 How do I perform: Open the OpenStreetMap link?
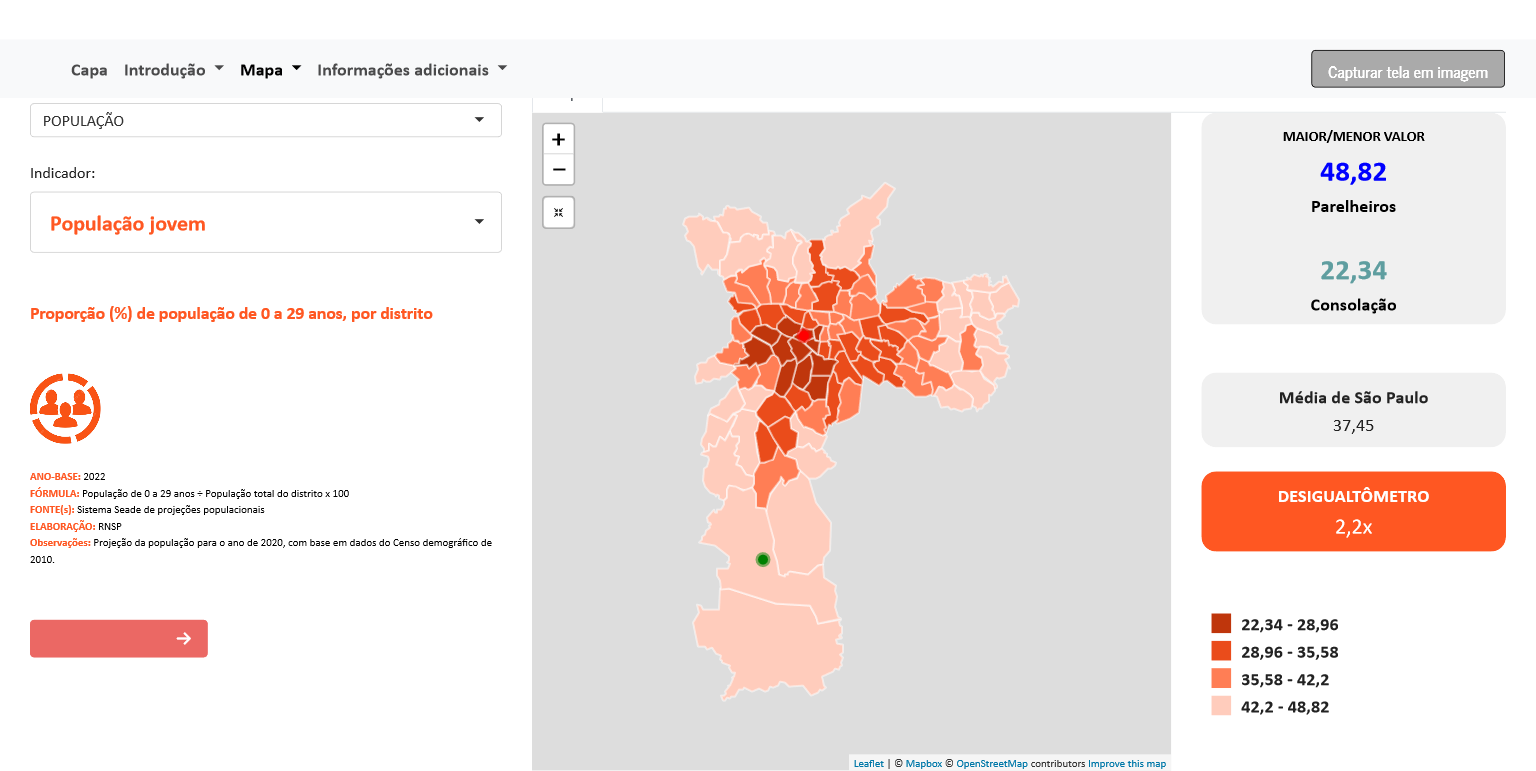coord(991,764)
